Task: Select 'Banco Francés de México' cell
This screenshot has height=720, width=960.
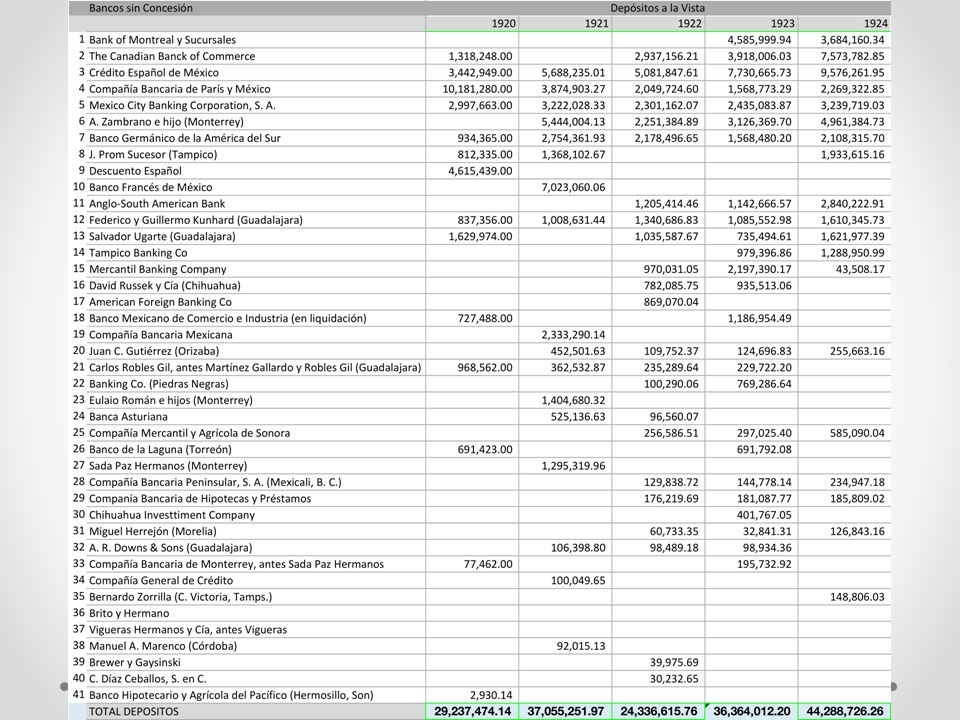Action: pos(256,187)
